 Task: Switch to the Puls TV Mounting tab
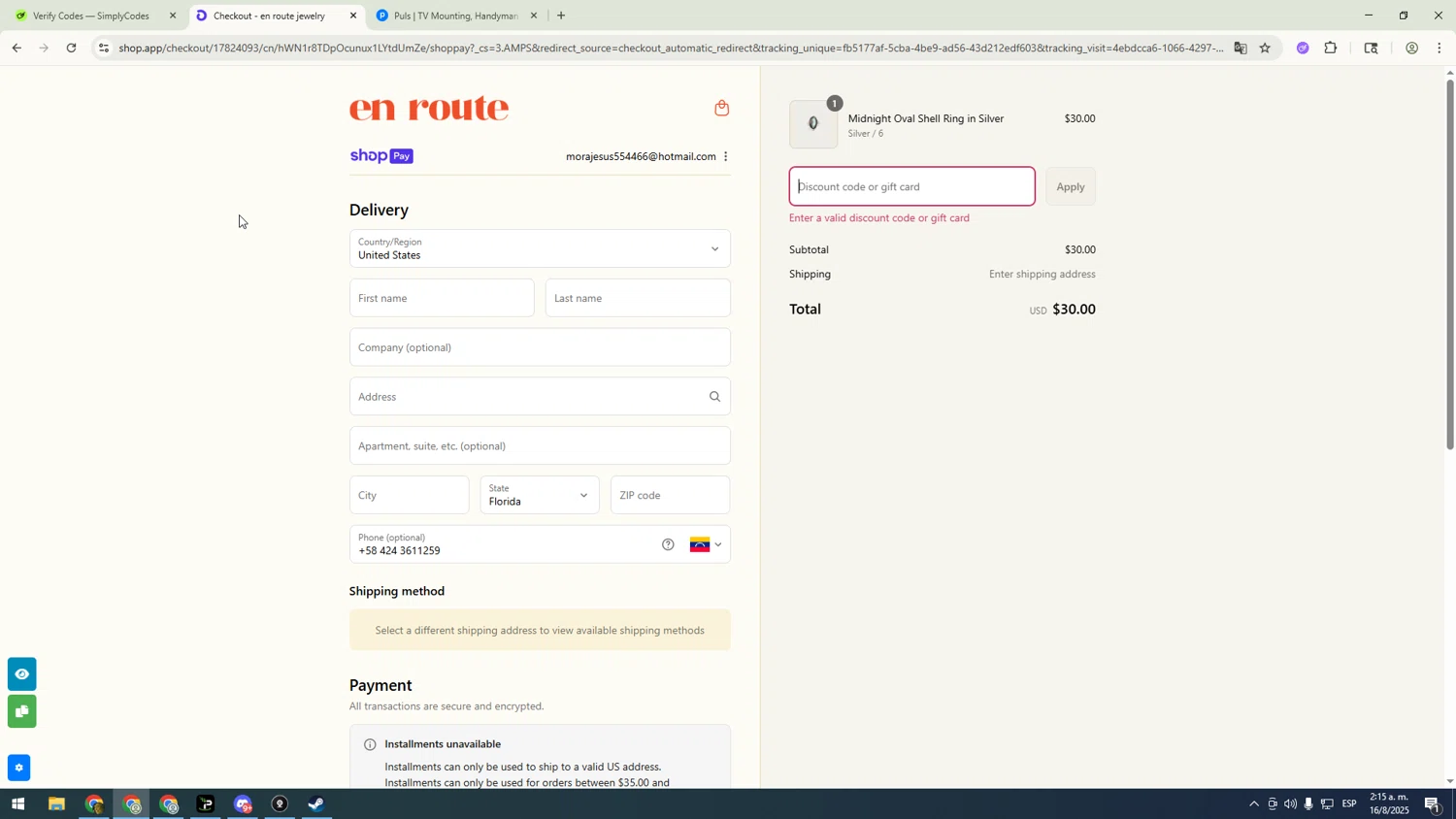456,16
